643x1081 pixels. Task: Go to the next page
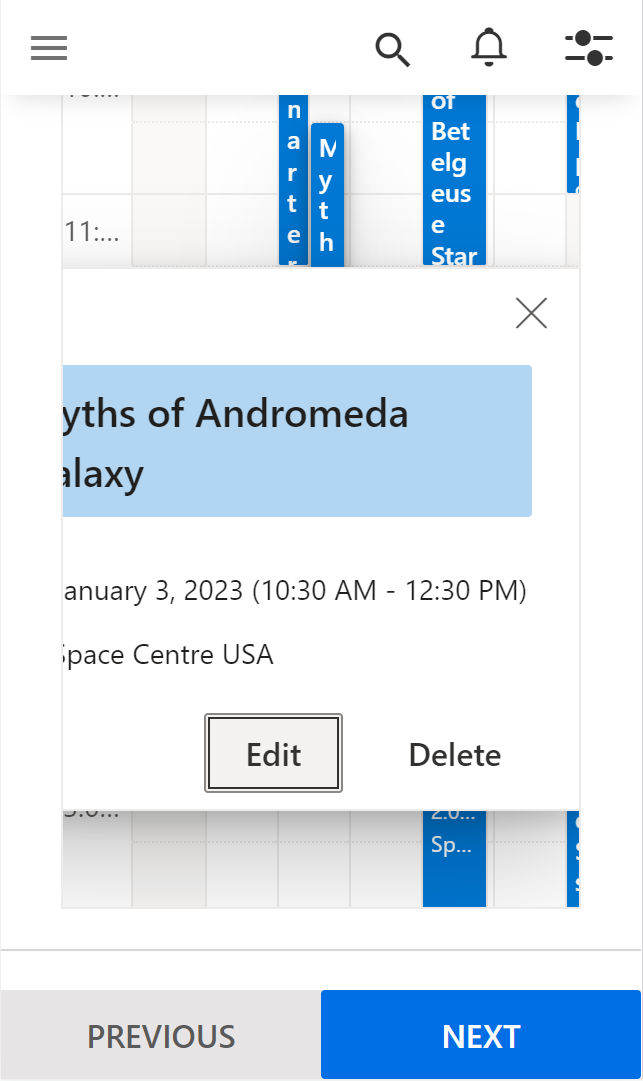[481, 1035]
